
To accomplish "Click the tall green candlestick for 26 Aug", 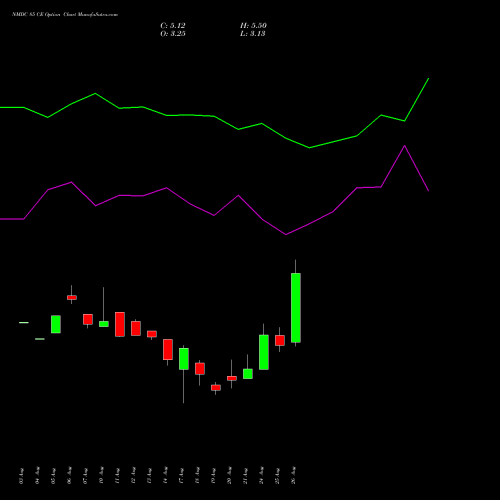I will pyautogui.click(x=296, y=308).
